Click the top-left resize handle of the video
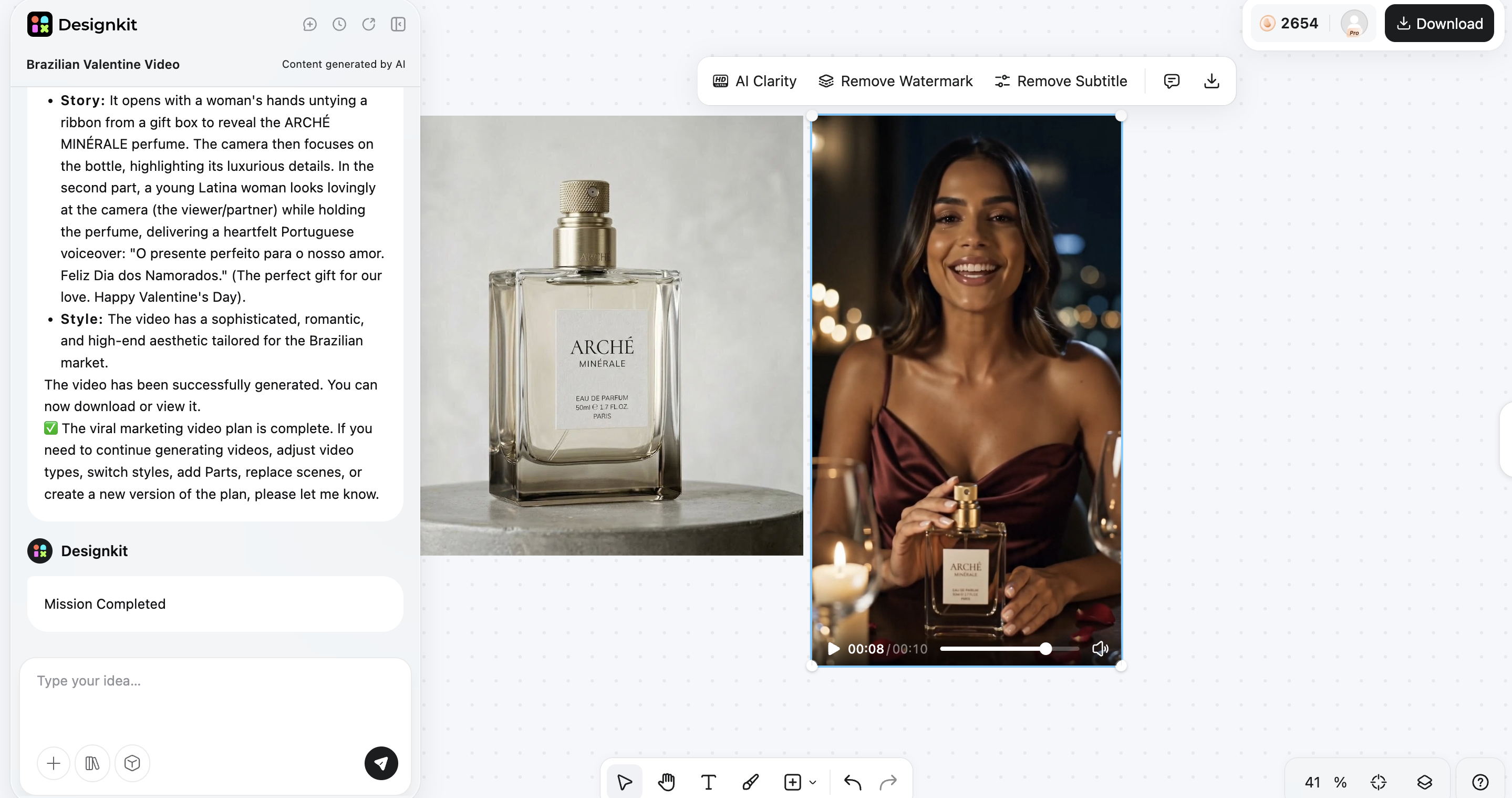 (812, 116)
